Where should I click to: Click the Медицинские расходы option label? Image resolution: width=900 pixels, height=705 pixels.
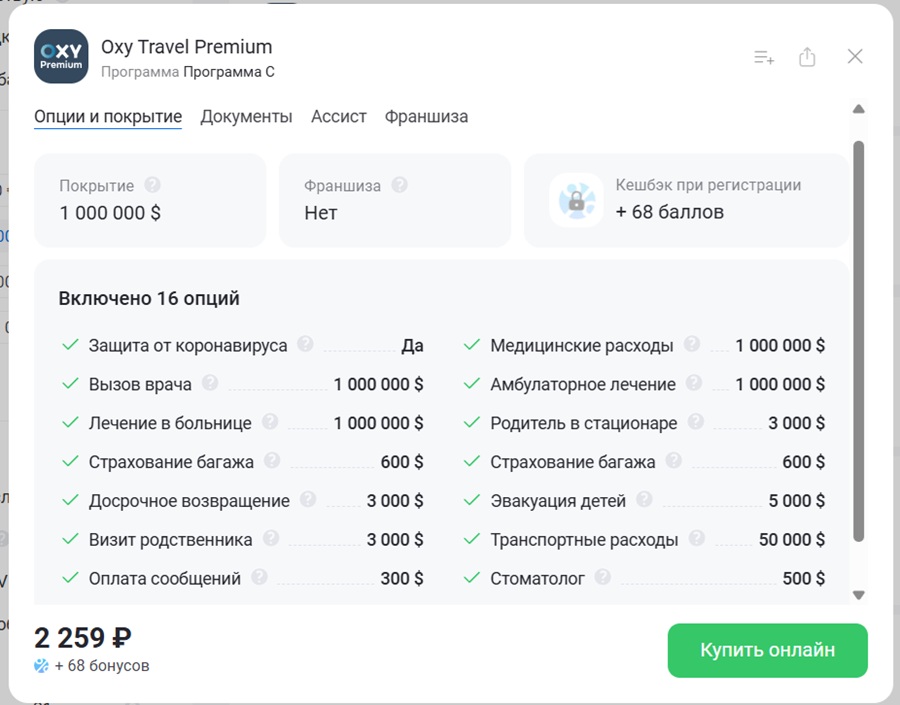tap(582, 346)
